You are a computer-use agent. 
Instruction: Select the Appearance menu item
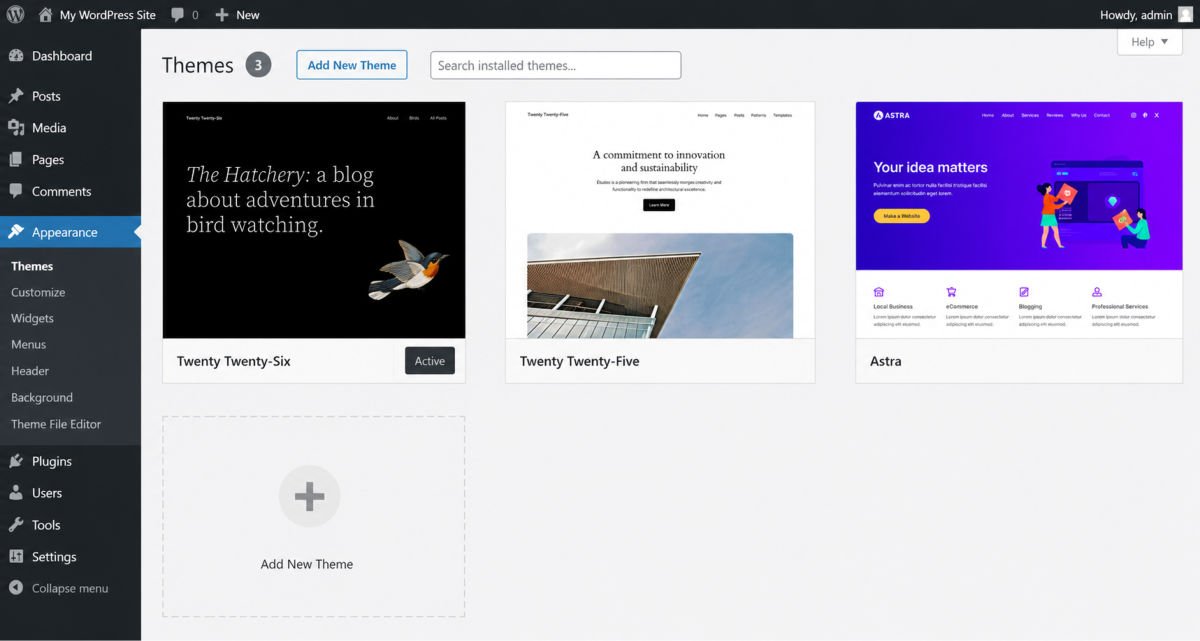pos(70,232)
